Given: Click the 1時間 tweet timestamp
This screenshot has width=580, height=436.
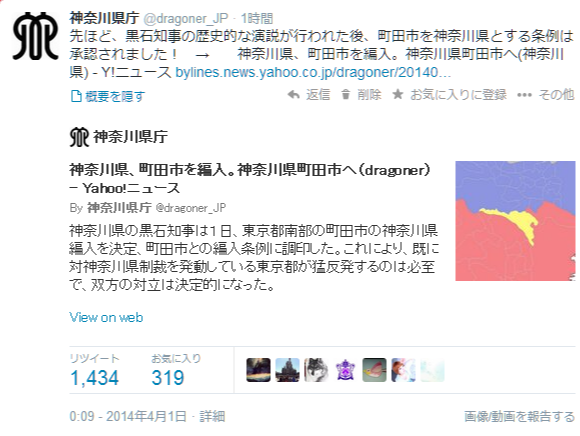Looking at the screenshot, I should 257,18.
